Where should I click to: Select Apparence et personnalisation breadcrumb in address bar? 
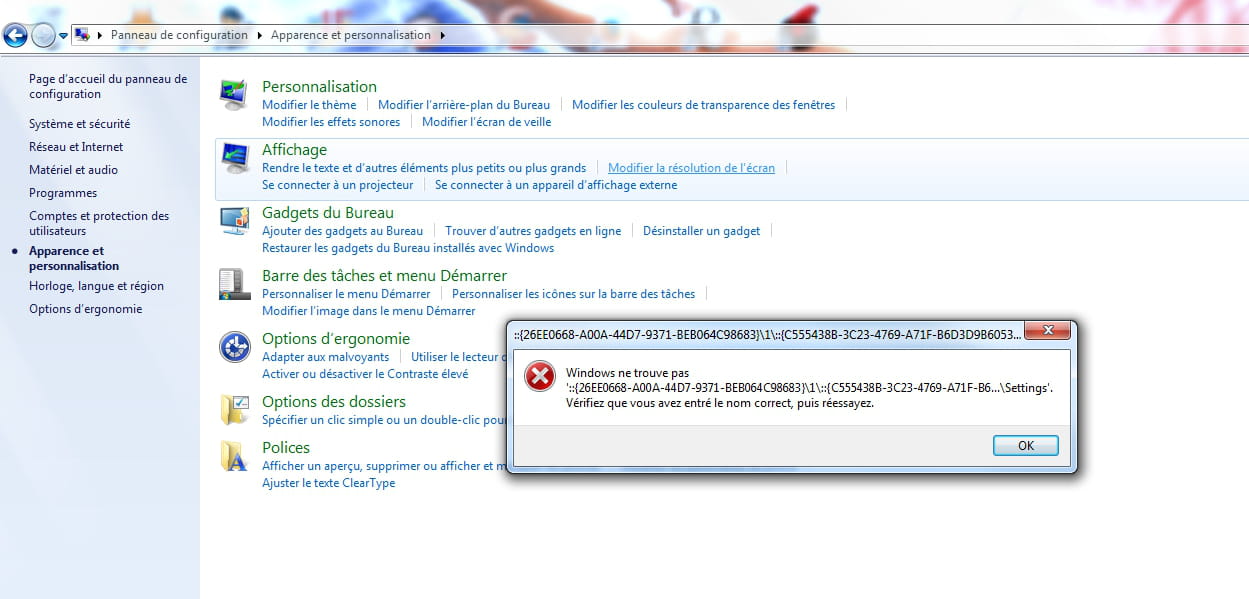point(351,35)
